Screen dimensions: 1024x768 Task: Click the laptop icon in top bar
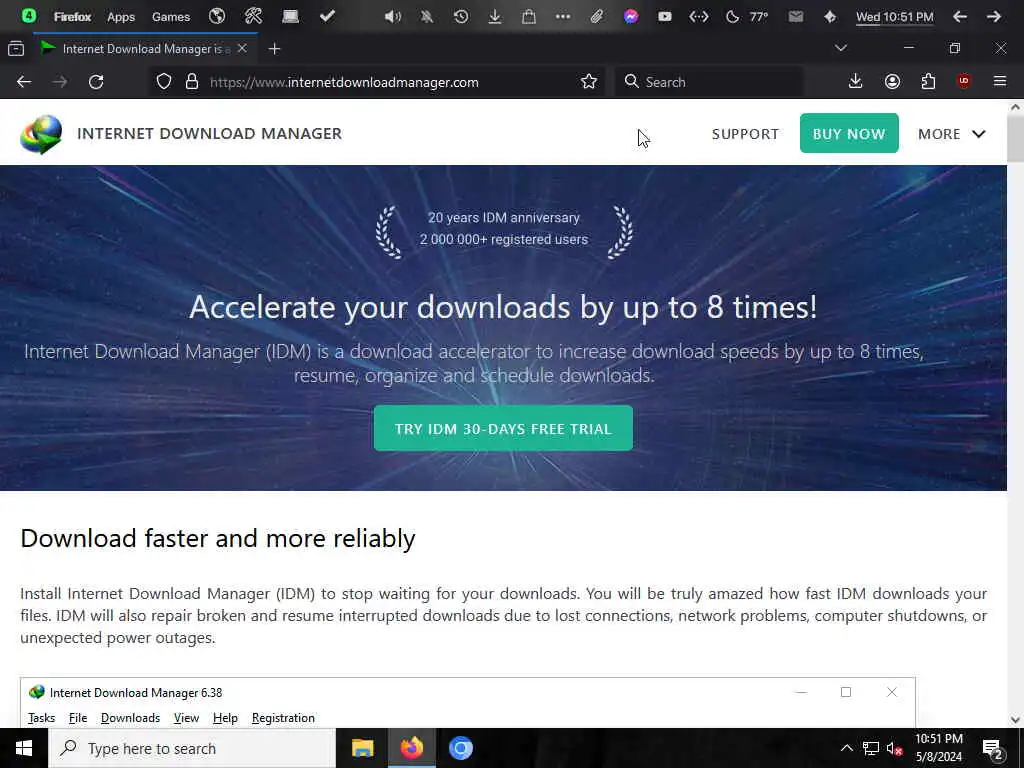tap(290, 16)
